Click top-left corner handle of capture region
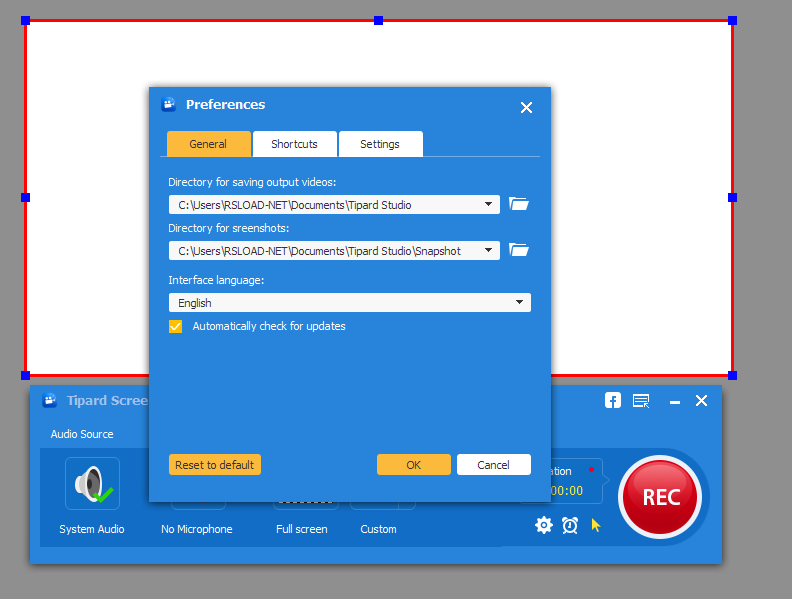This screenshot has width=792, height=599. pos(25,20)
